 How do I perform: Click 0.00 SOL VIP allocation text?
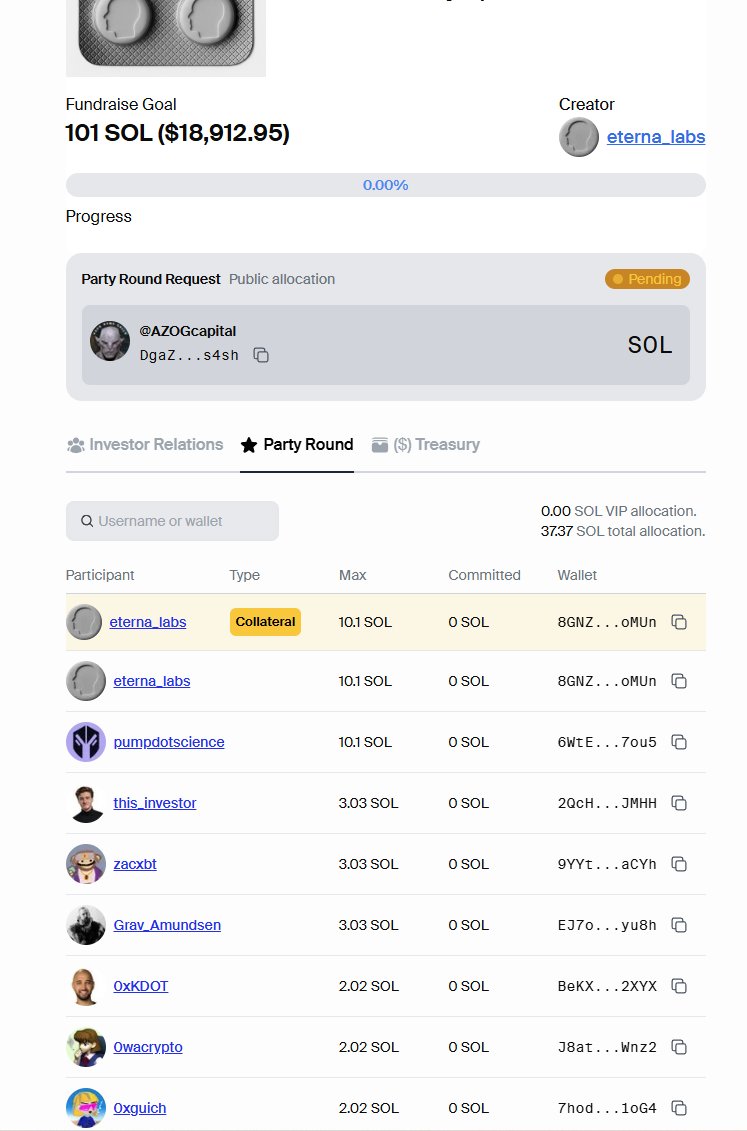click(619, 511)
